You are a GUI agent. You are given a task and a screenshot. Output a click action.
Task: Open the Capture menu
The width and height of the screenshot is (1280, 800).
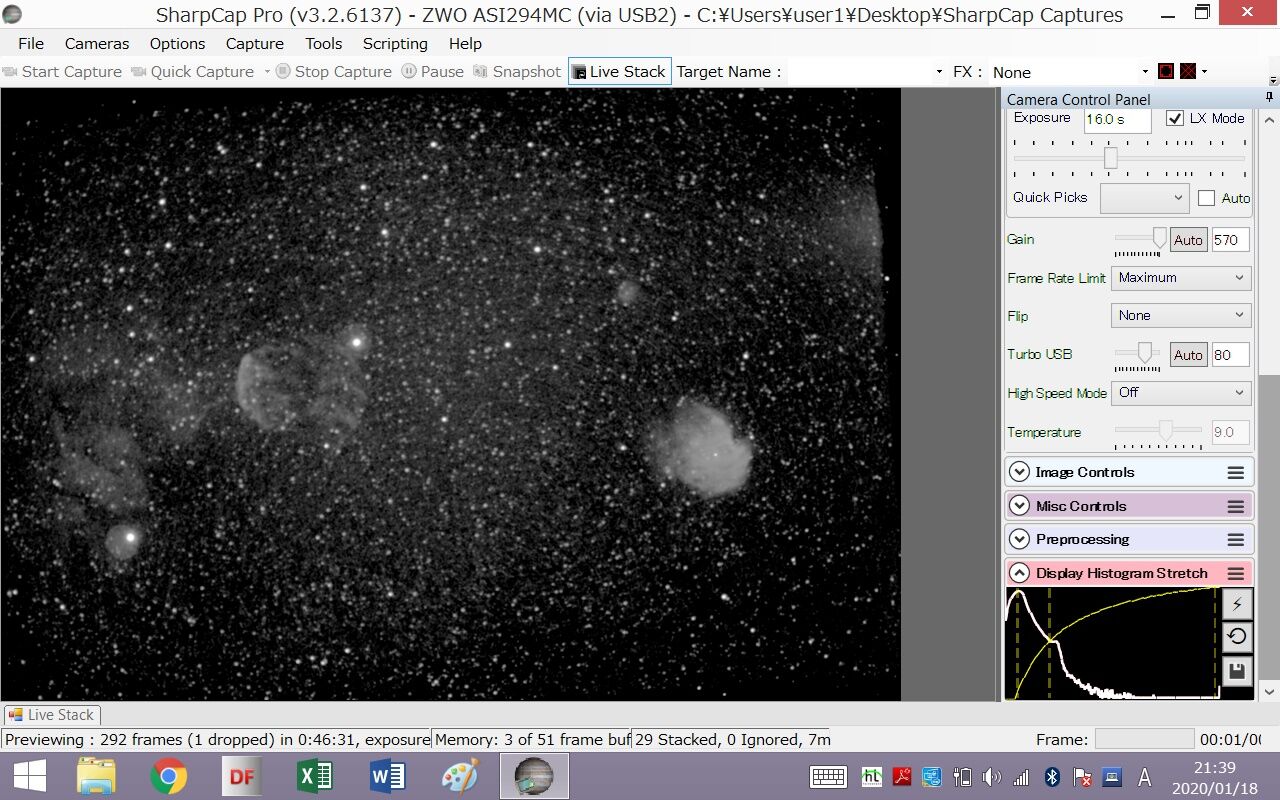pos(254,43)
